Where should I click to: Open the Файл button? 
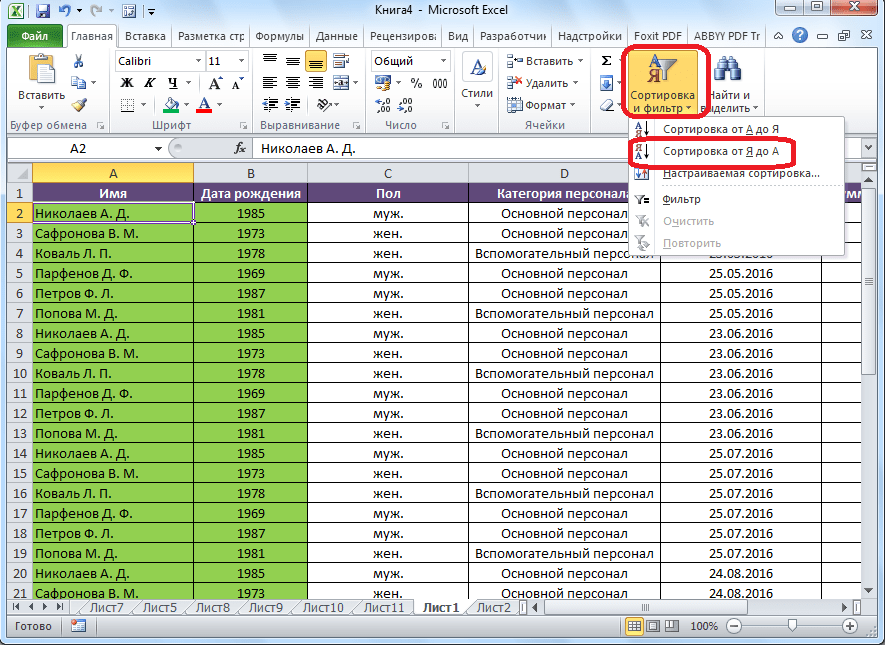pyautogui.click(x=36, y=36)
